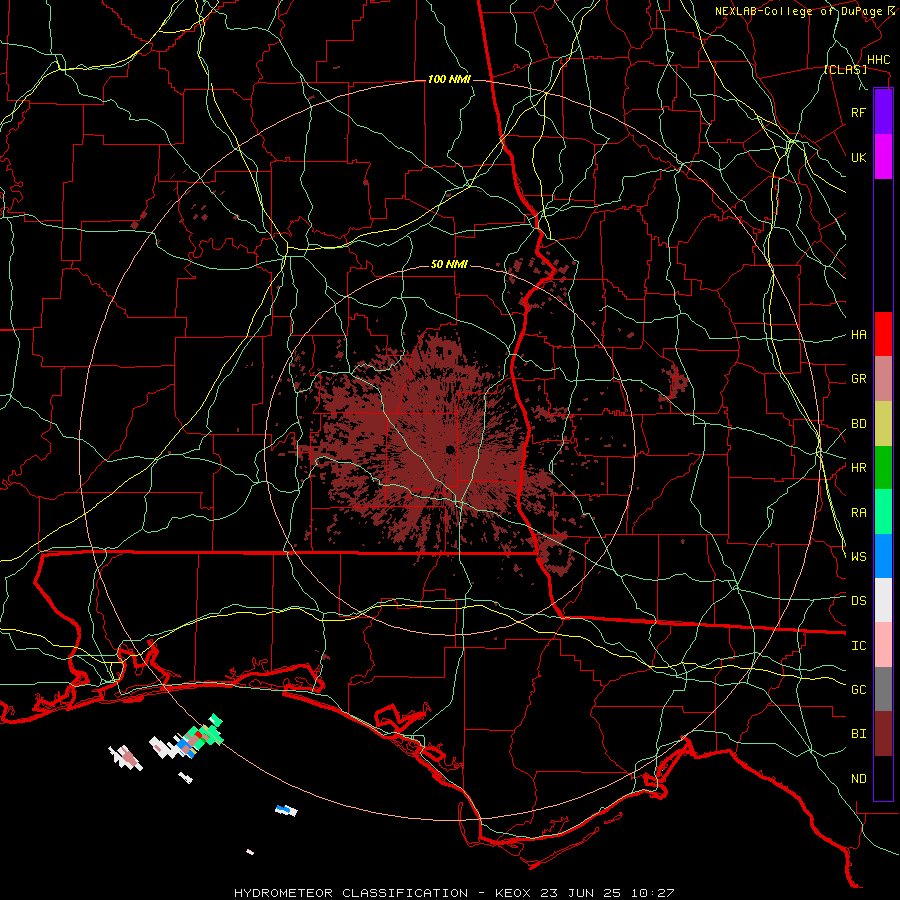Click the "BD" legend label
900x900 pixels.
pos(858,424)
